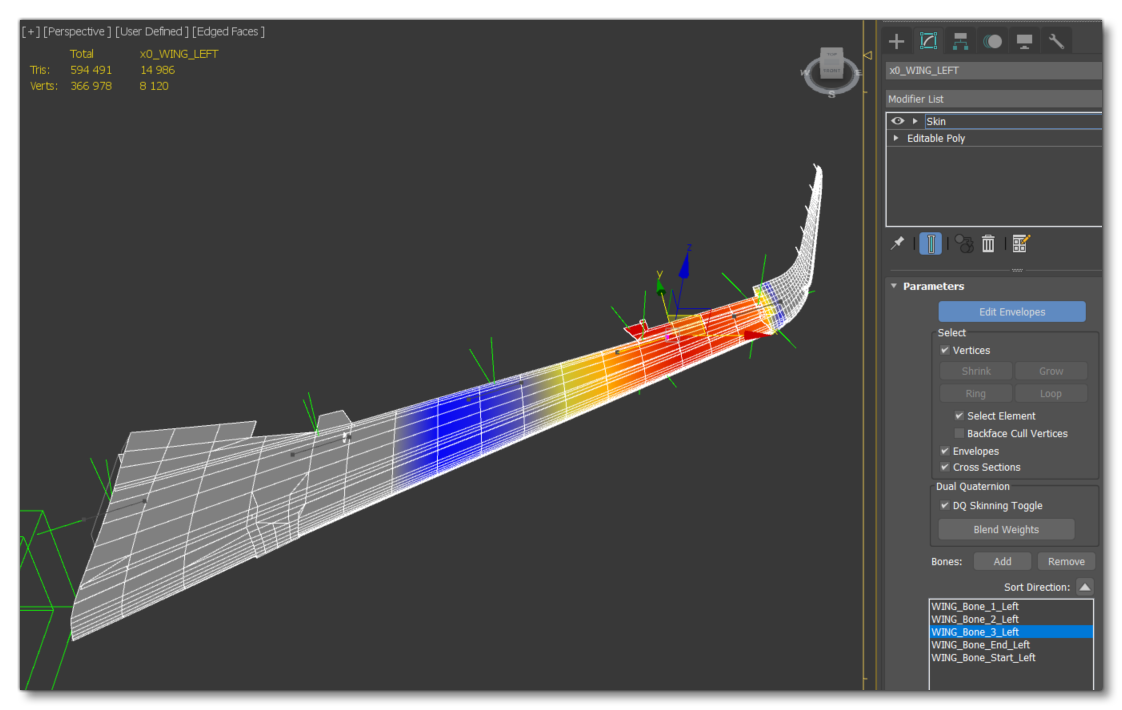Click the Pin Stack icon

898,243
